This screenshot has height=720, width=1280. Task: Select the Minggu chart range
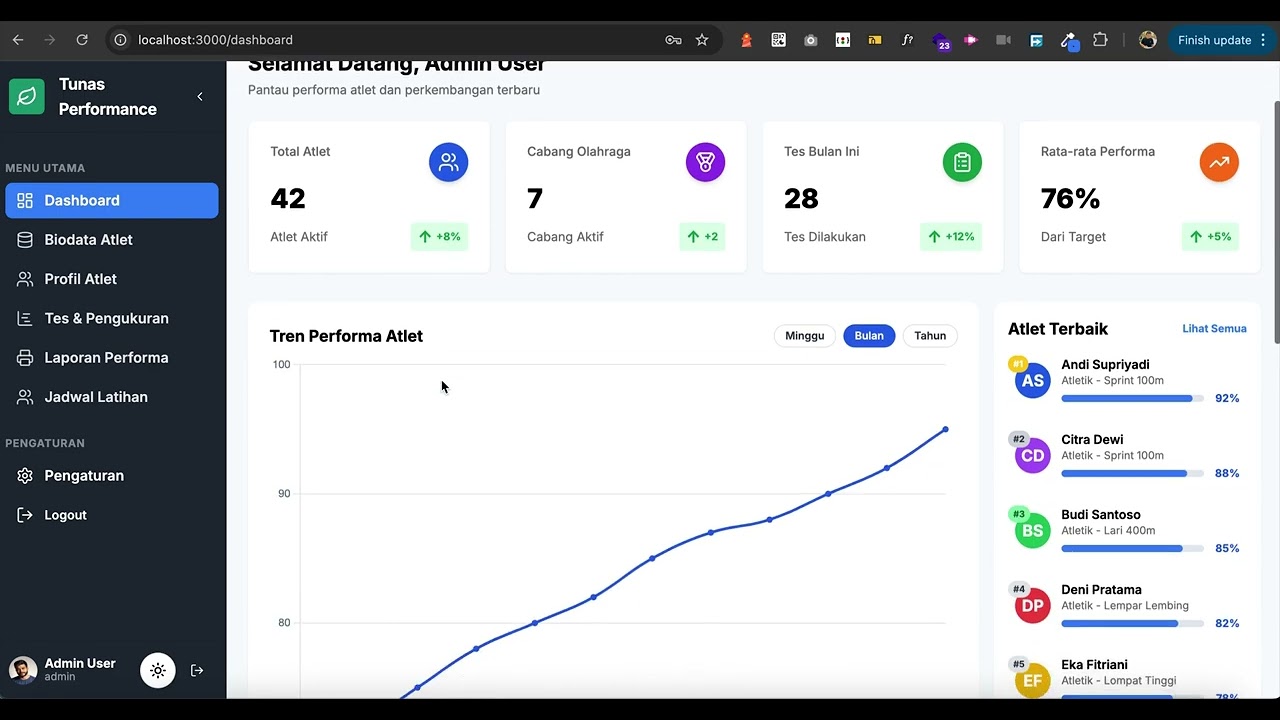[805, 336]
